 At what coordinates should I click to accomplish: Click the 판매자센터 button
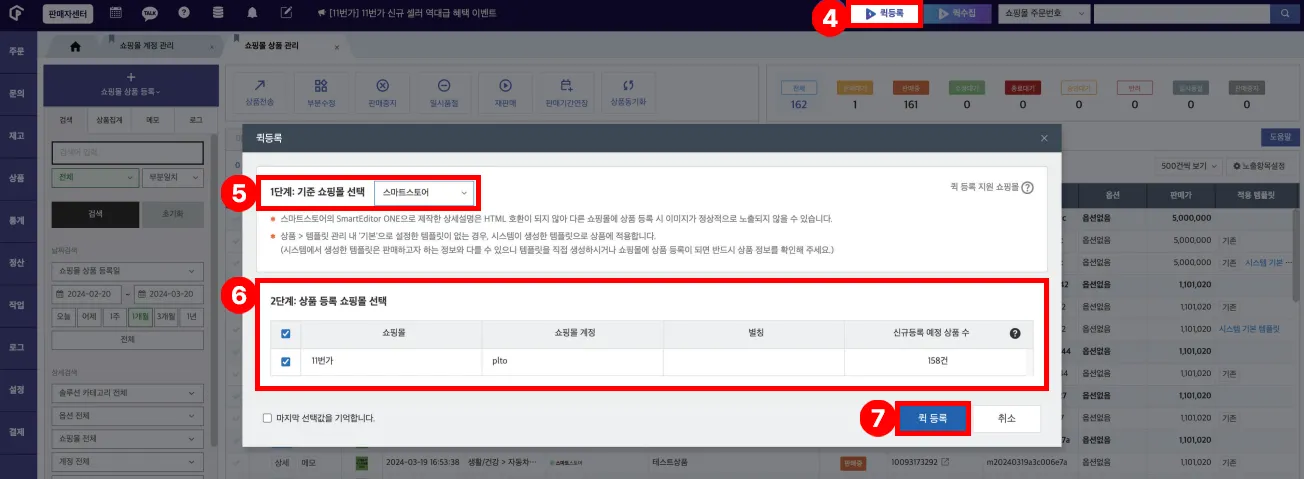[68, 14]
